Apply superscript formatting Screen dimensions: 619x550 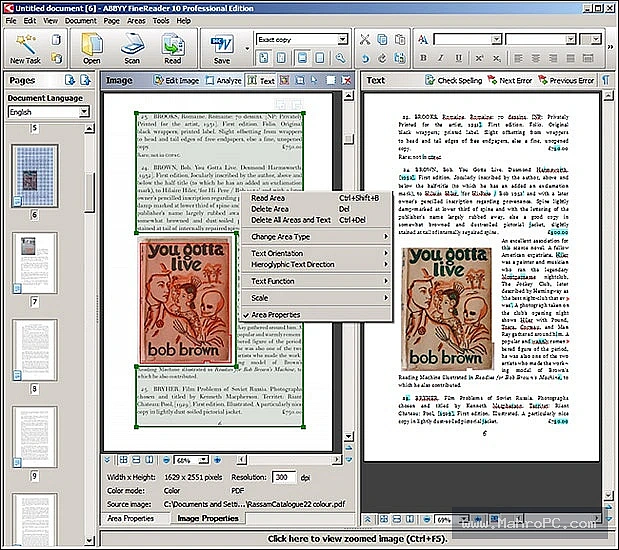tap(479, 58)
